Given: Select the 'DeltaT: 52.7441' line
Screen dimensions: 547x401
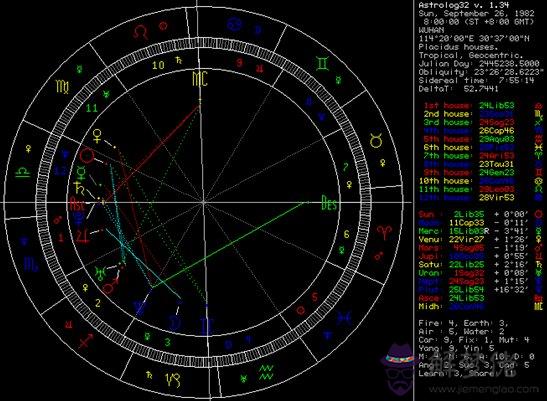Looking at the screenshot, I should (458, 89).
